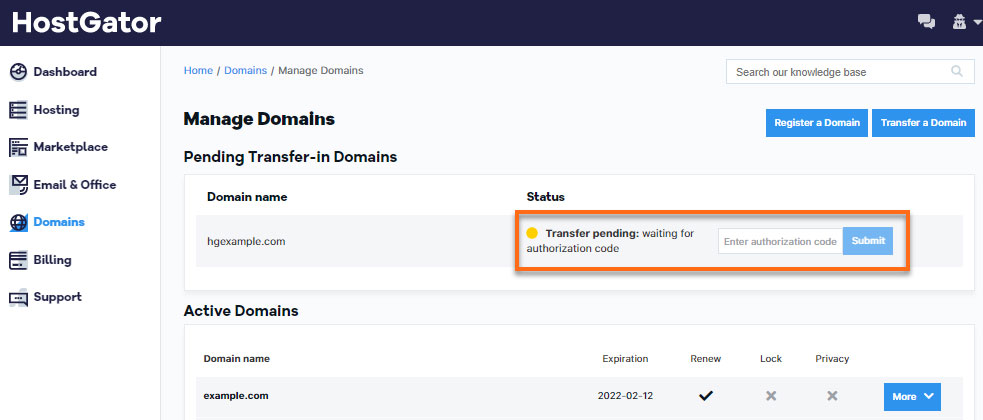Screen dimensions: 983x420
Task: Follow the Home breadcrumb link
Action: pyautogui.click(x=198, y=70)
